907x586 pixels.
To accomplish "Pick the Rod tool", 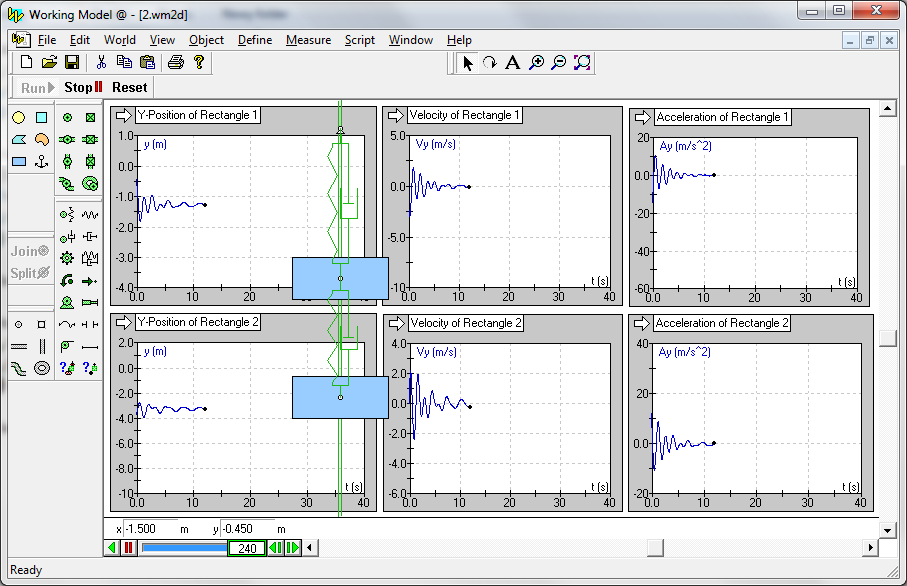I will point(90,347).
